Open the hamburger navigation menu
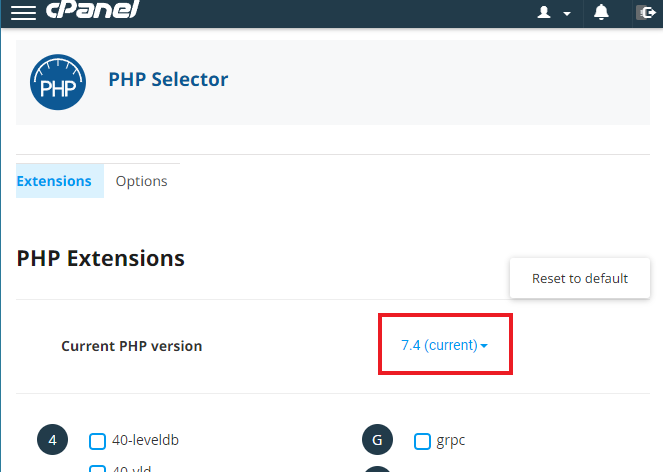Image resolution: width=663 pixels, height=472 pixels. point(22,13)
